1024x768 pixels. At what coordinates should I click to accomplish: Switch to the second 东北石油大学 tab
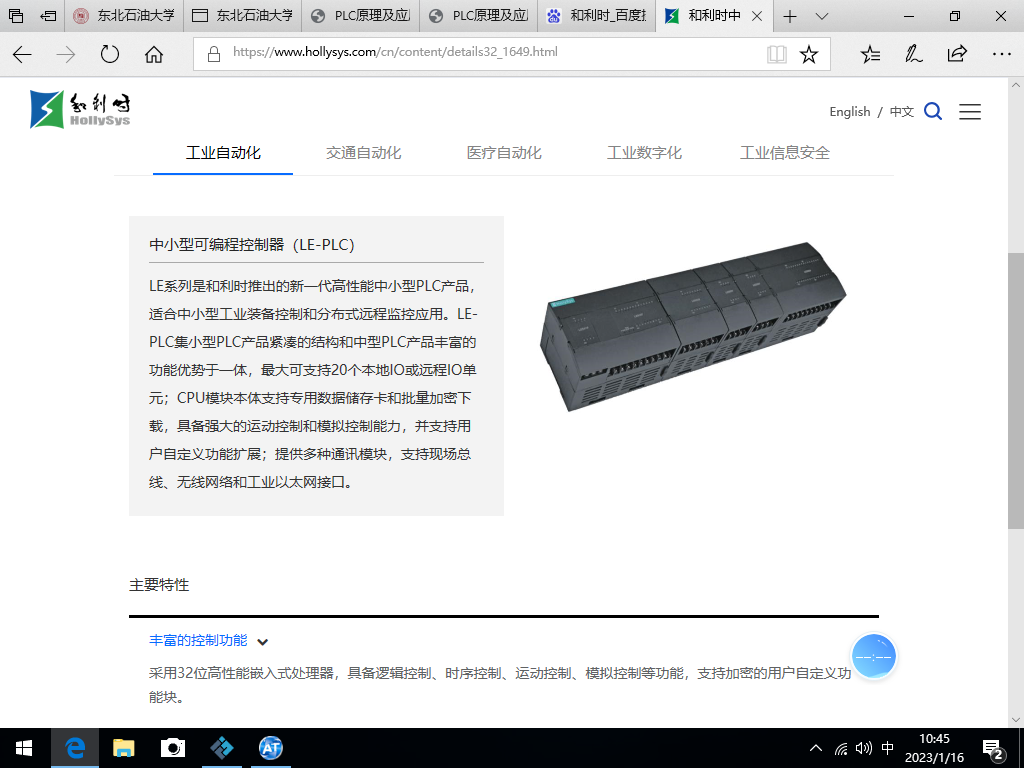pos(242,16)
